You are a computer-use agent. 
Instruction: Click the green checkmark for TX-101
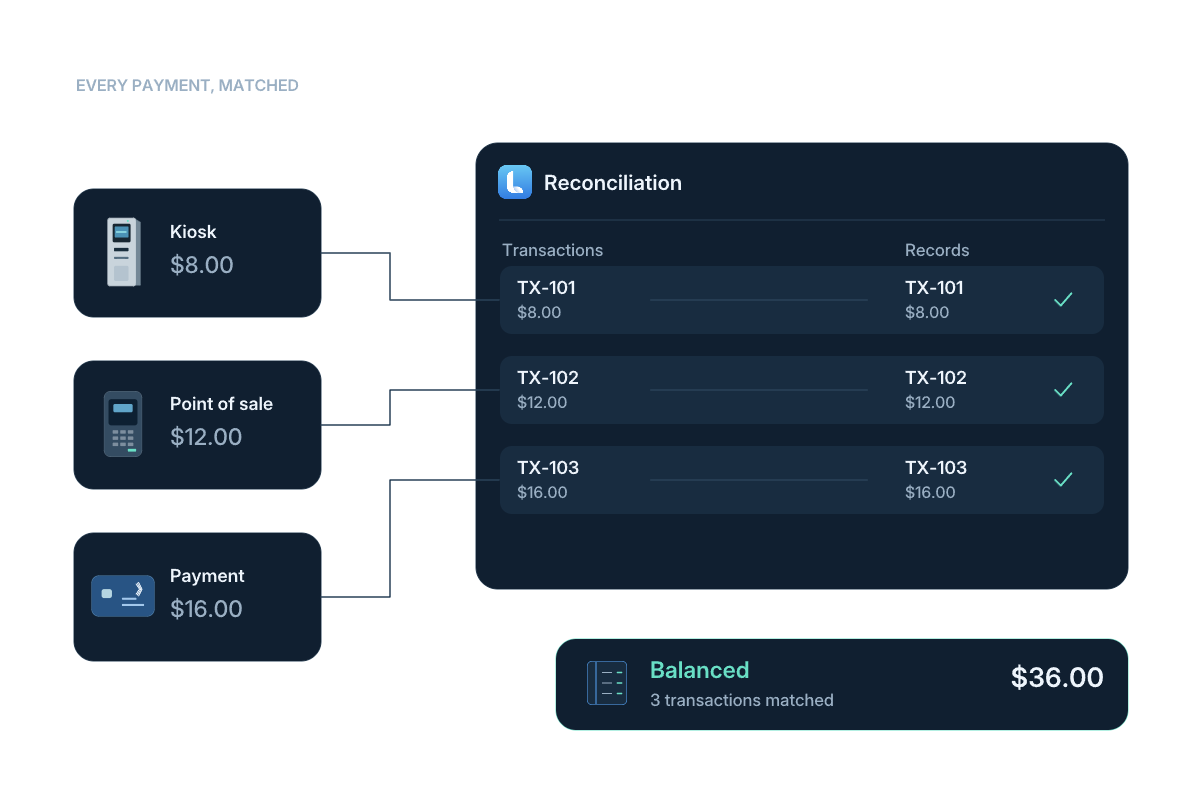click(1063, 299)
